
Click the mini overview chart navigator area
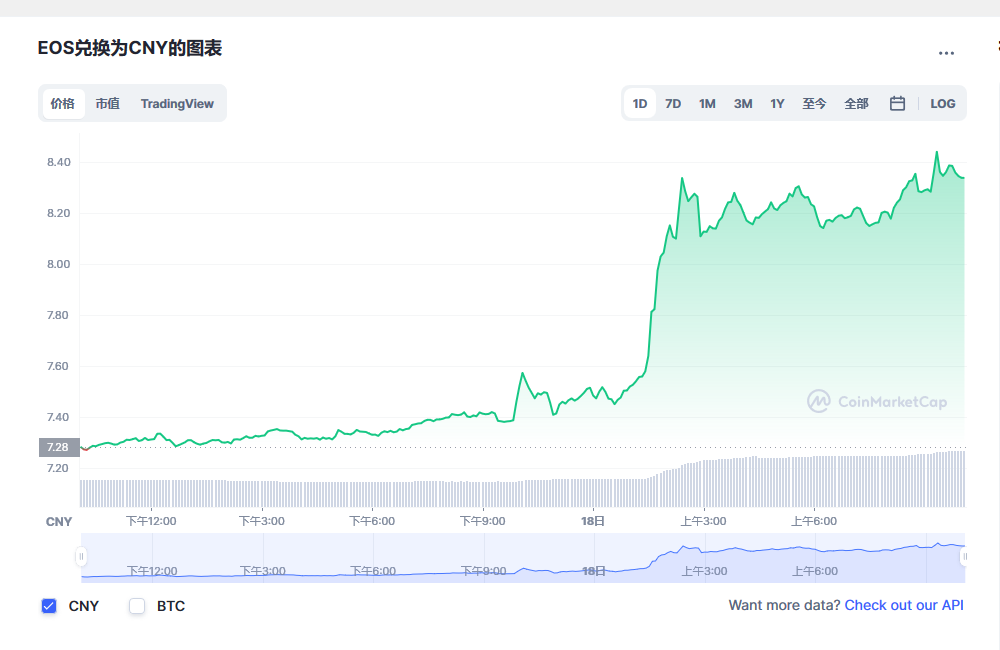coord(523,558)
